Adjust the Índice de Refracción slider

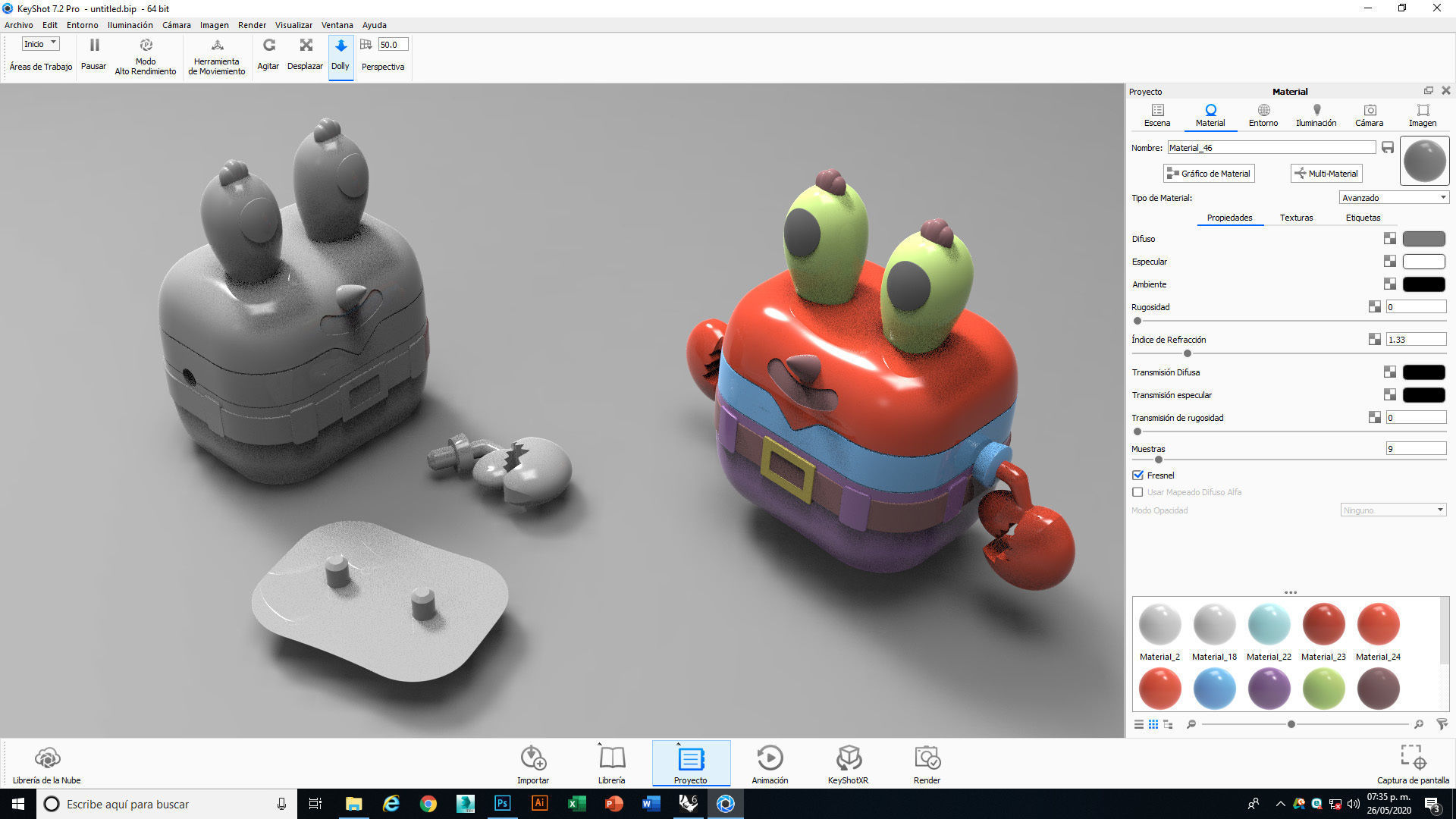(x=1188, y=353)
